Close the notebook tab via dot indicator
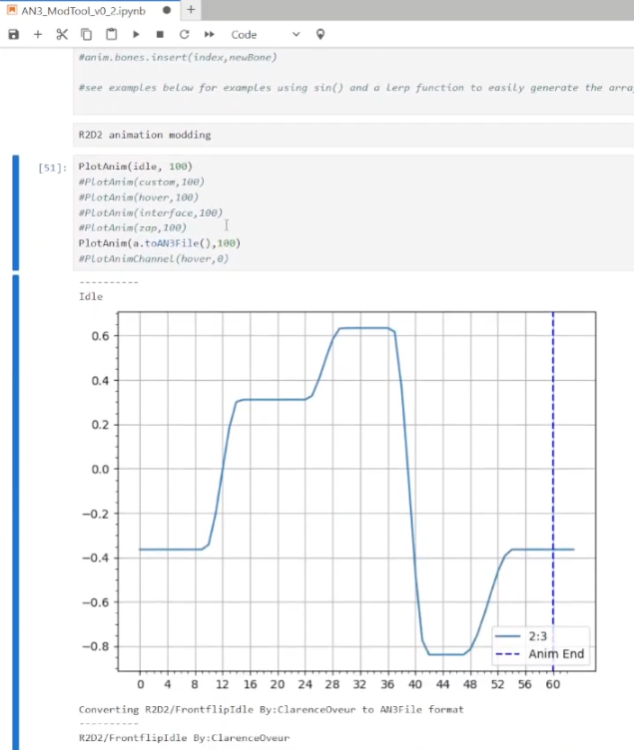This screenshot has width=634, height=750. [164, 9]
